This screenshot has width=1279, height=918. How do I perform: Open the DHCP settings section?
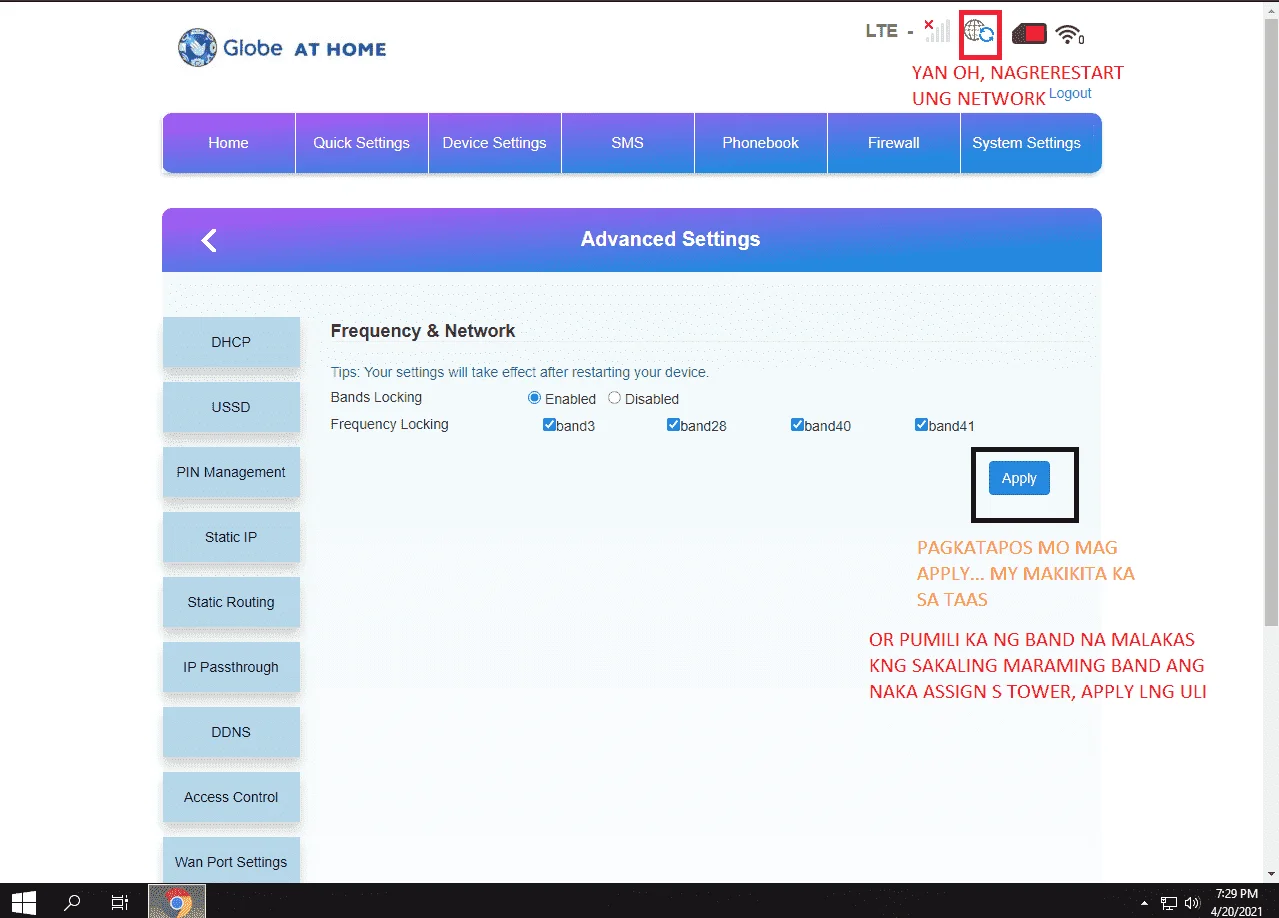(x=231, y=342)
